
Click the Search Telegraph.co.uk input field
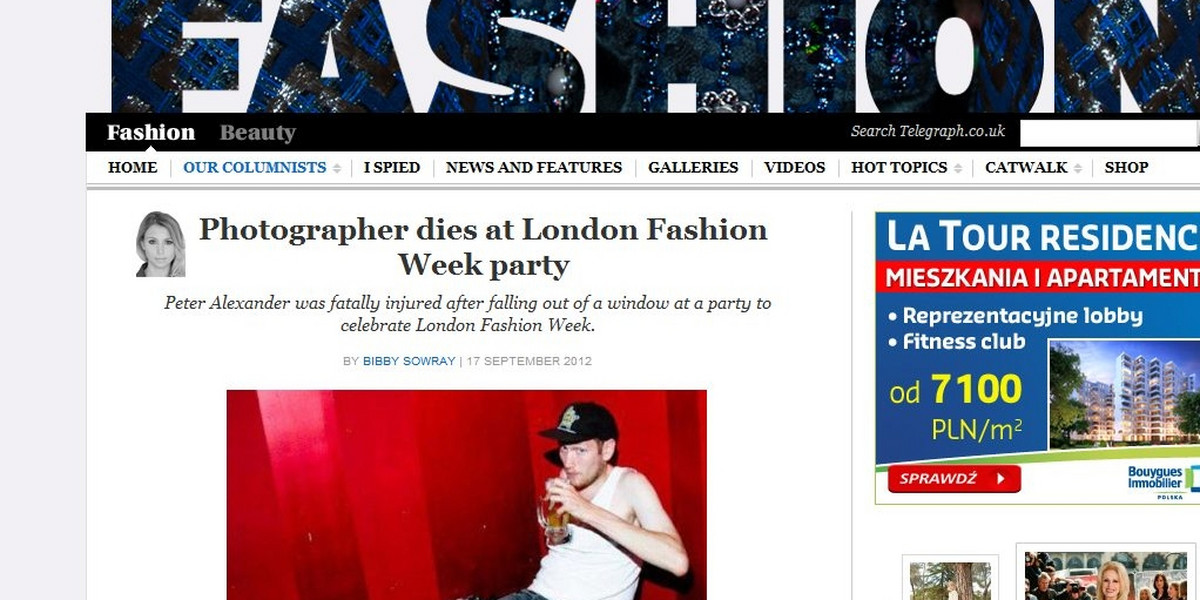(1109, 132)
